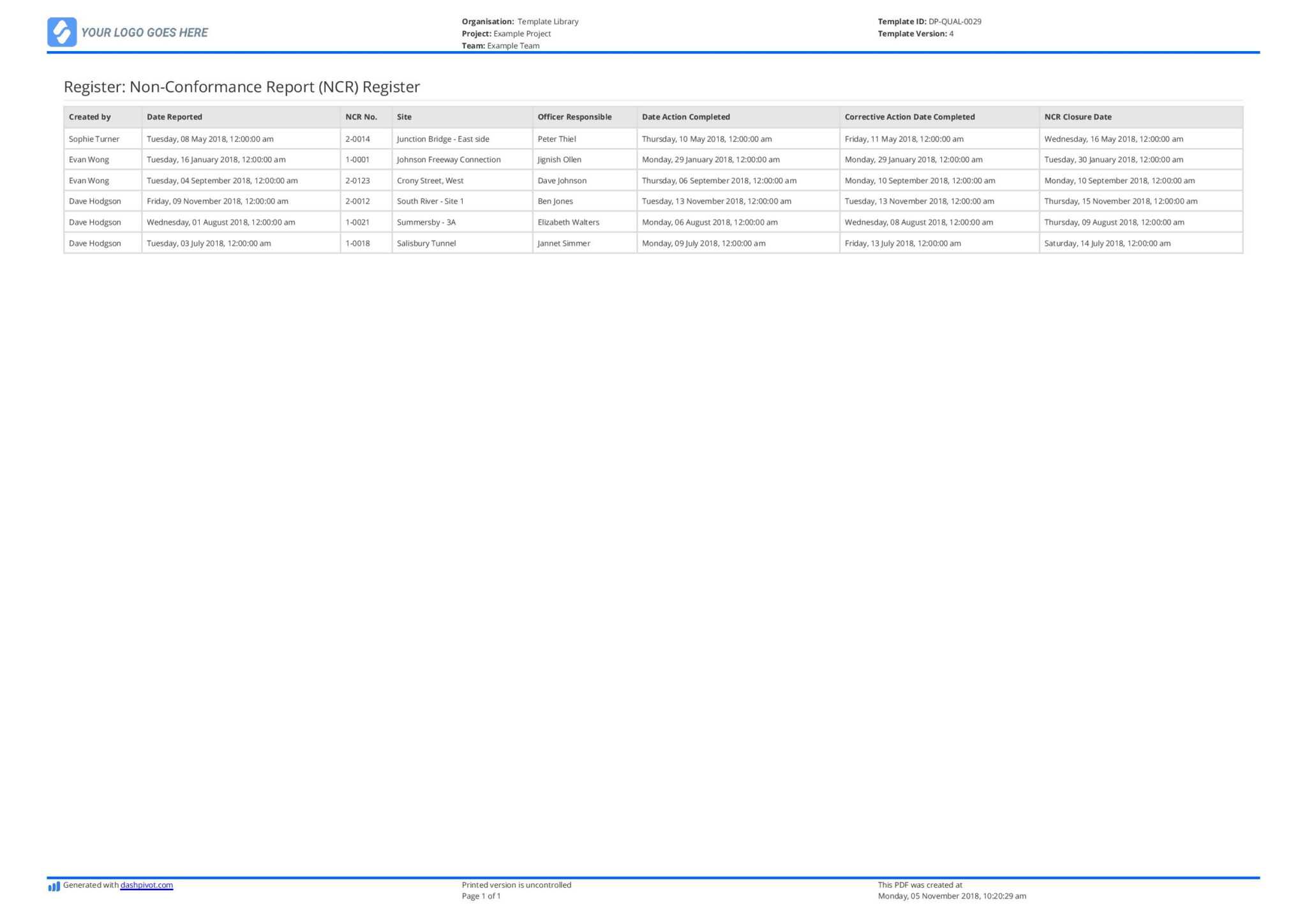
Task: Sort by the 'NCR No.' column header
Action: click(x=361, y=117)
